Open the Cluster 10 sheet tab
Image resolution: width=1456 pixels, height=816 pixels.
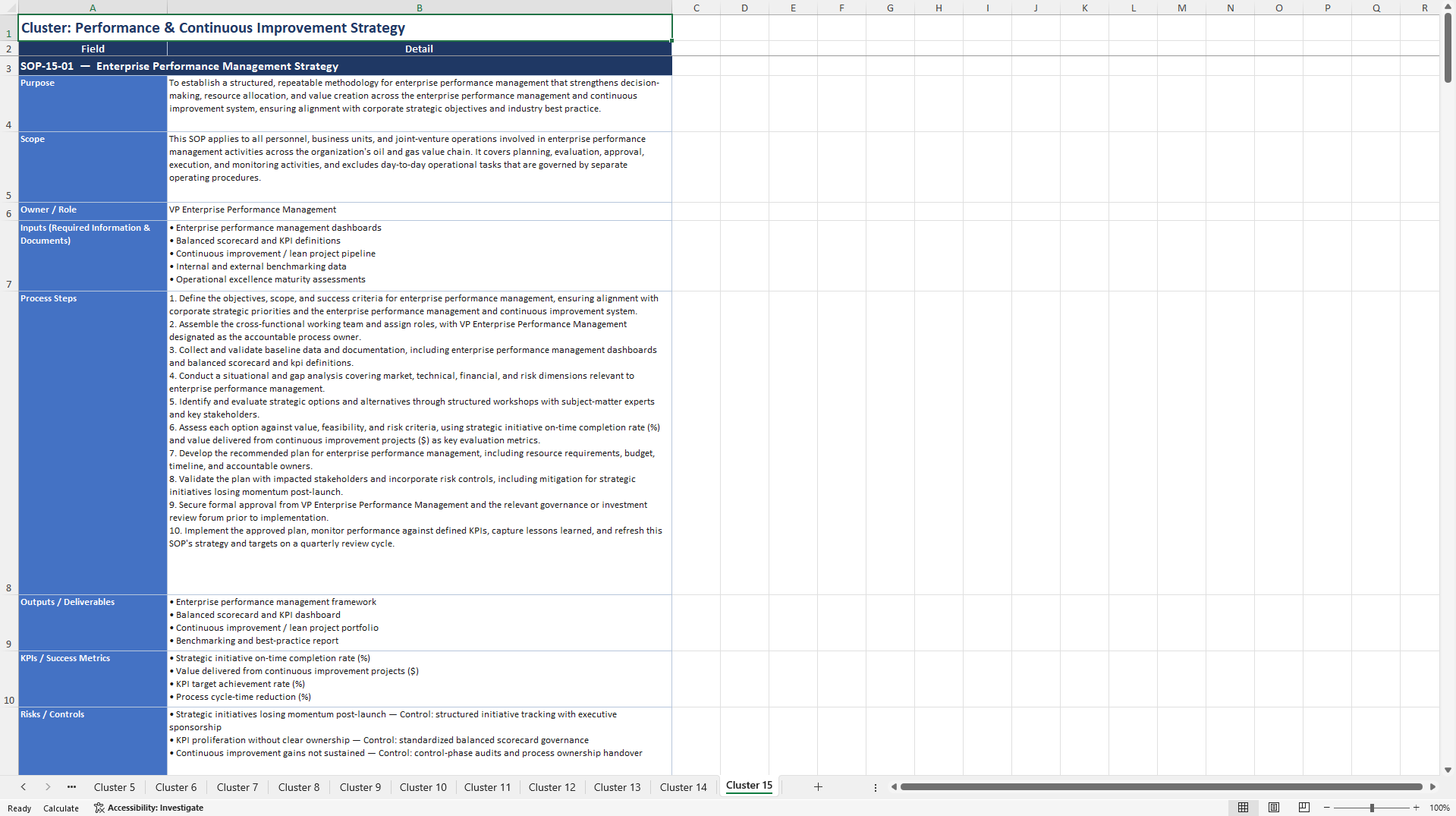click(x=423, y=787)
